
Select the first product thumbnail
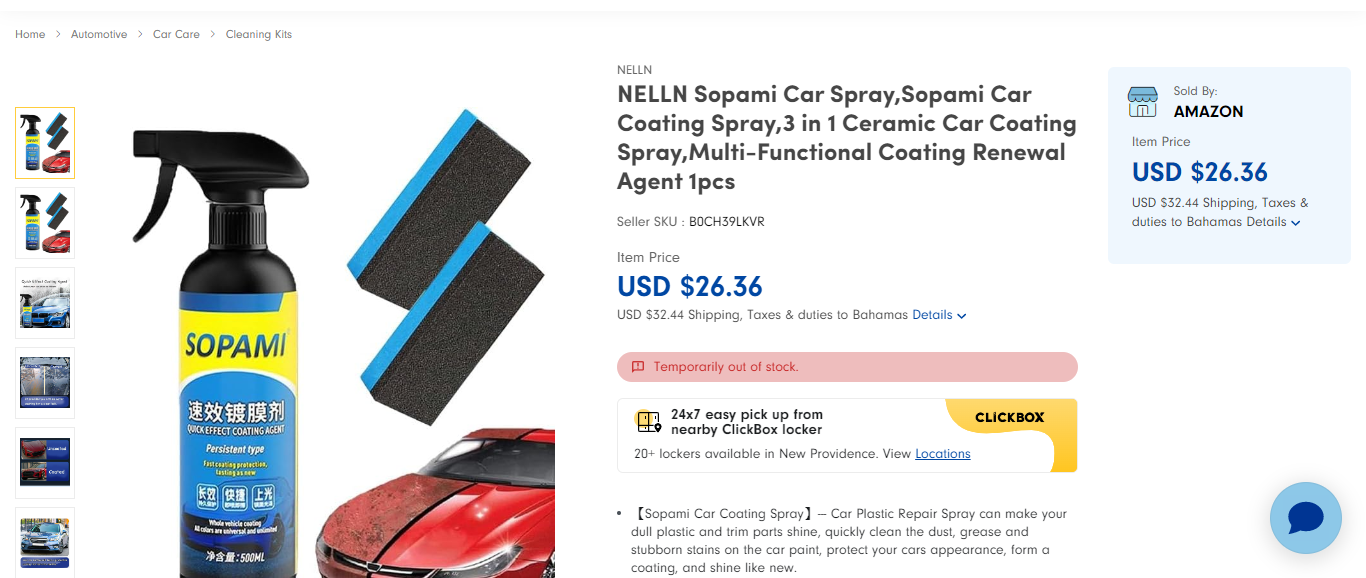(x=45, y=143)
